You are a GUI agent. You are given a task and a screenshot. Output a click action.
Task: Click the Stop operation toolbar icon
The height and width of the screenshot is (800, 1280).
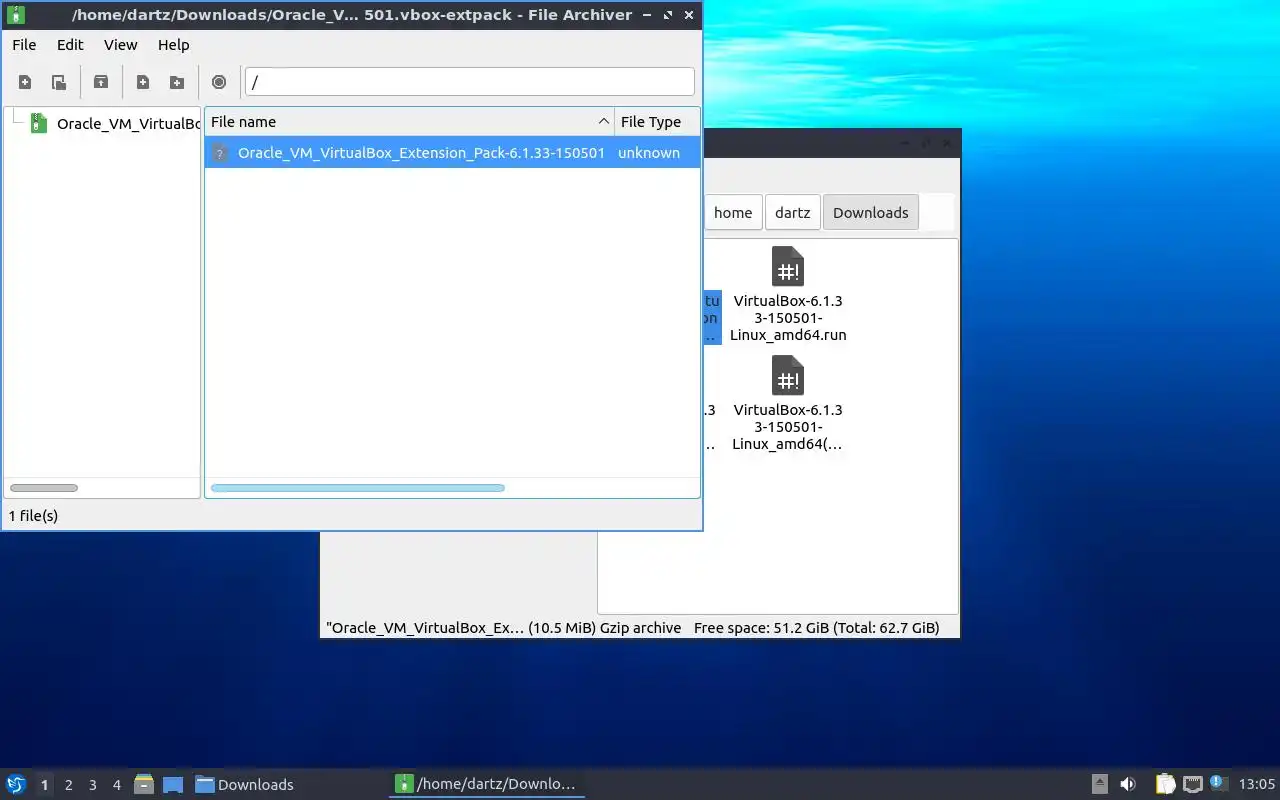pos(219,82)
